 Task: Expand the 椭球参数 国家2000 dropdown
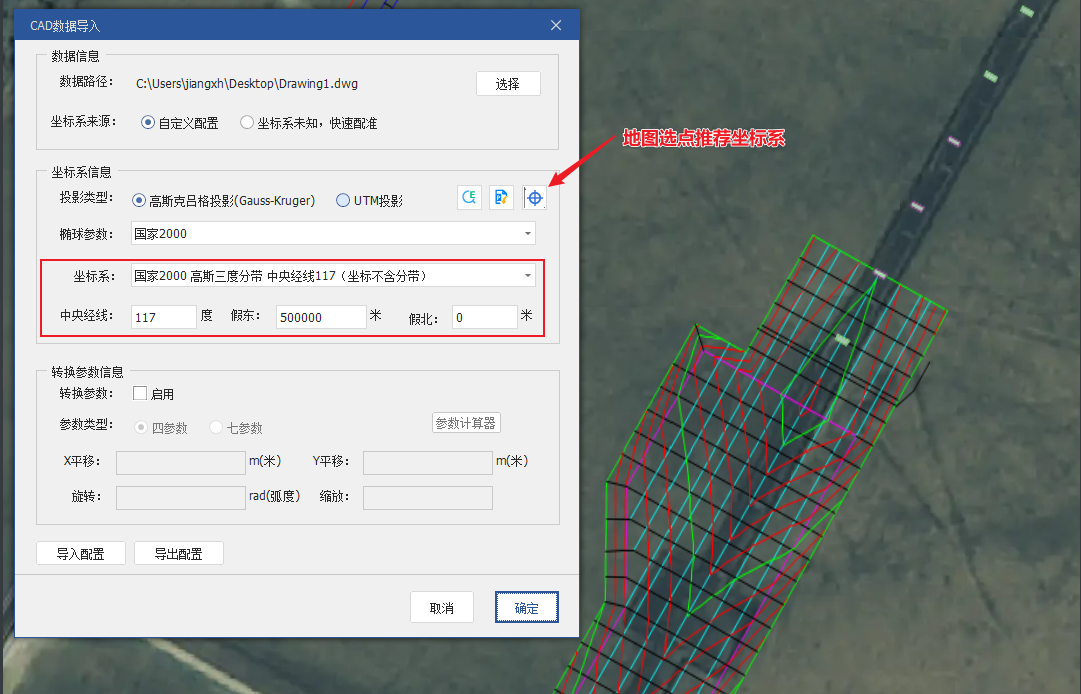527,234
